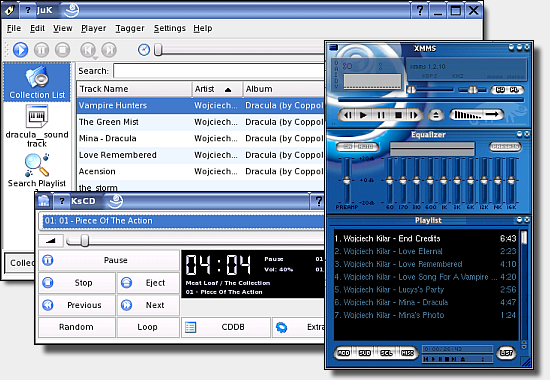Click the Album column header in JuK
The image size is (550, 380).
tap(284, 89)
